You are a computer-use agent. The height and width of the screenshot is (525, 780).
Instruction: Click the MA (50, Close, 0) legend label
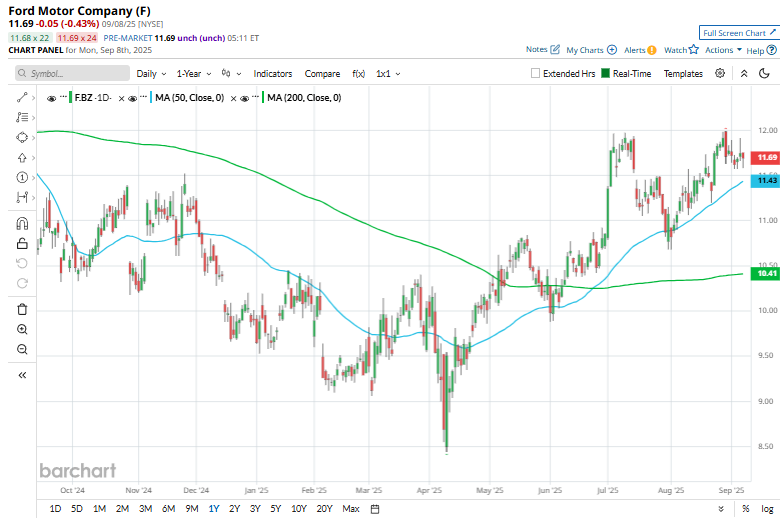pos(190,98)
